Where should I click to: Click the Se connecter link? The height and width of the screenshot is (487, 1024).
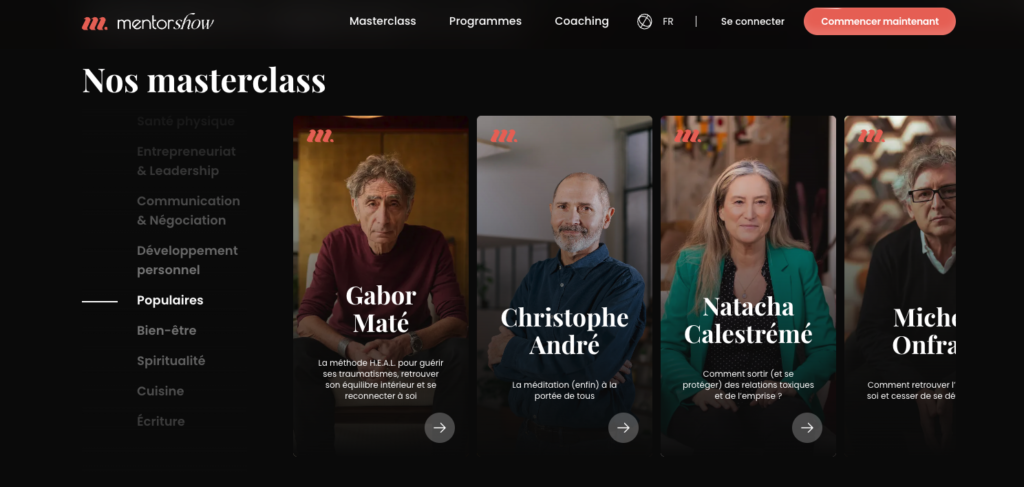[x=752, y=22]
